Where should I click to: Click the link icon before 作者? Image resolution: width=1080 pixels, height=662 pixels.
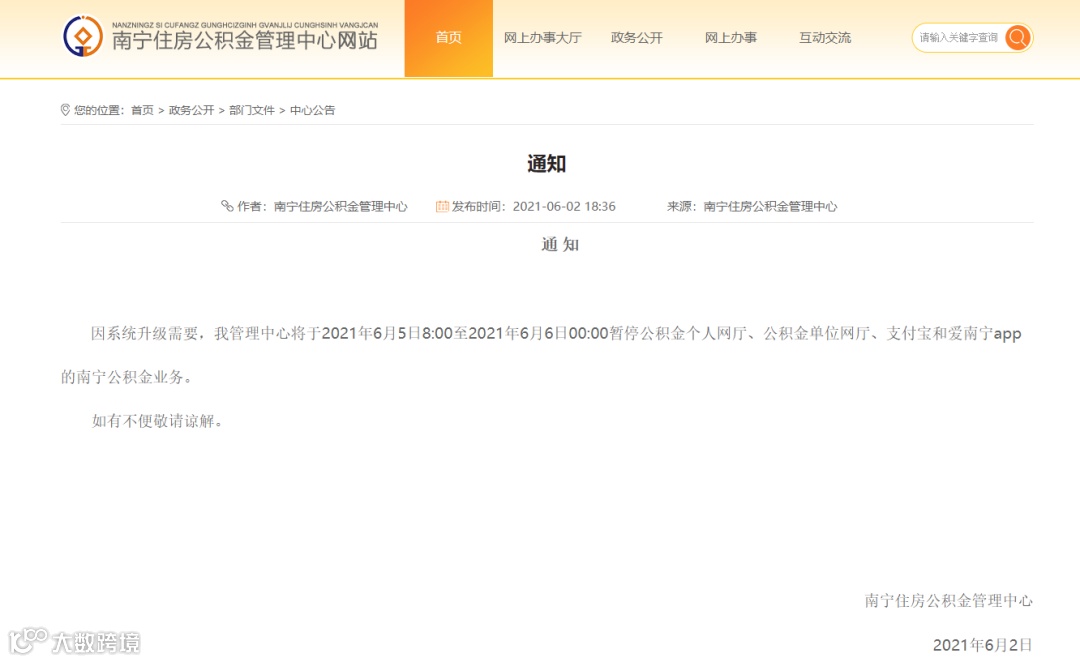227,206
